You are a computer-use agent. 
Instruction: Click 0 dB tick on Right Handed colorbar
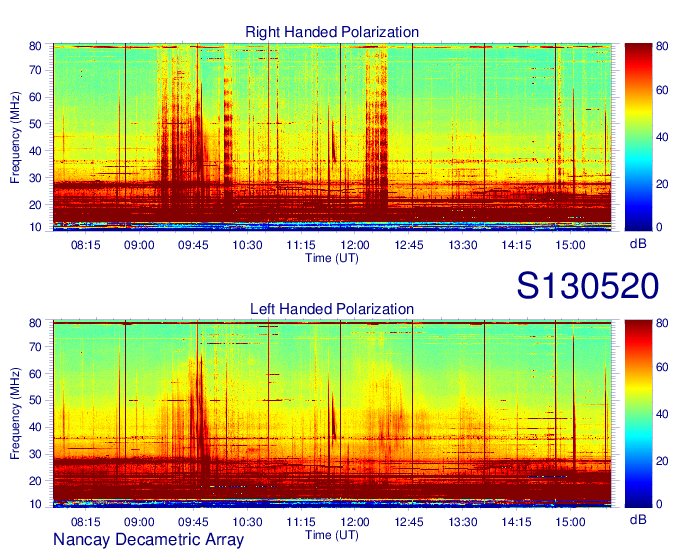tap(659, 227)
